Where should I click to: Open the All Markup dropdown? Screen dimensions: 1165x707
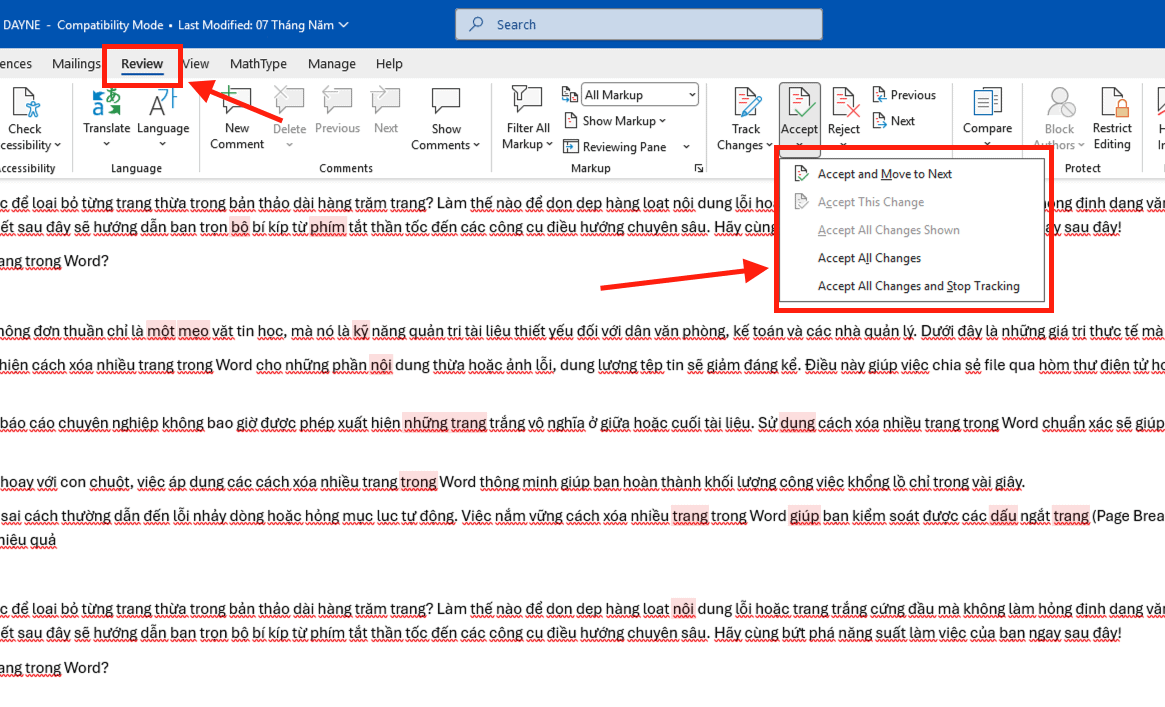click(640, 95)
